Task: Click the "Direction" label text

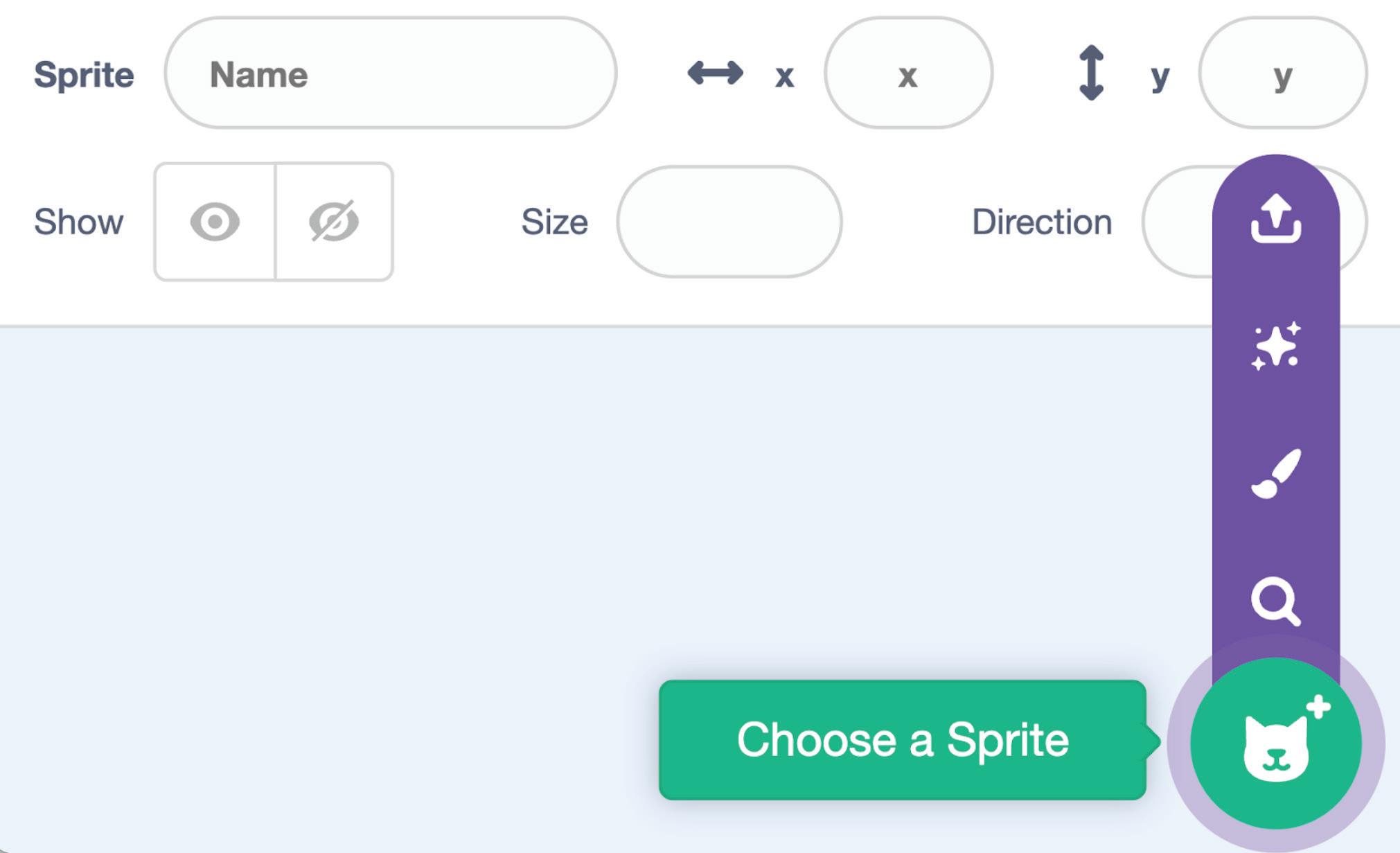Action: tap(1041, 222)
